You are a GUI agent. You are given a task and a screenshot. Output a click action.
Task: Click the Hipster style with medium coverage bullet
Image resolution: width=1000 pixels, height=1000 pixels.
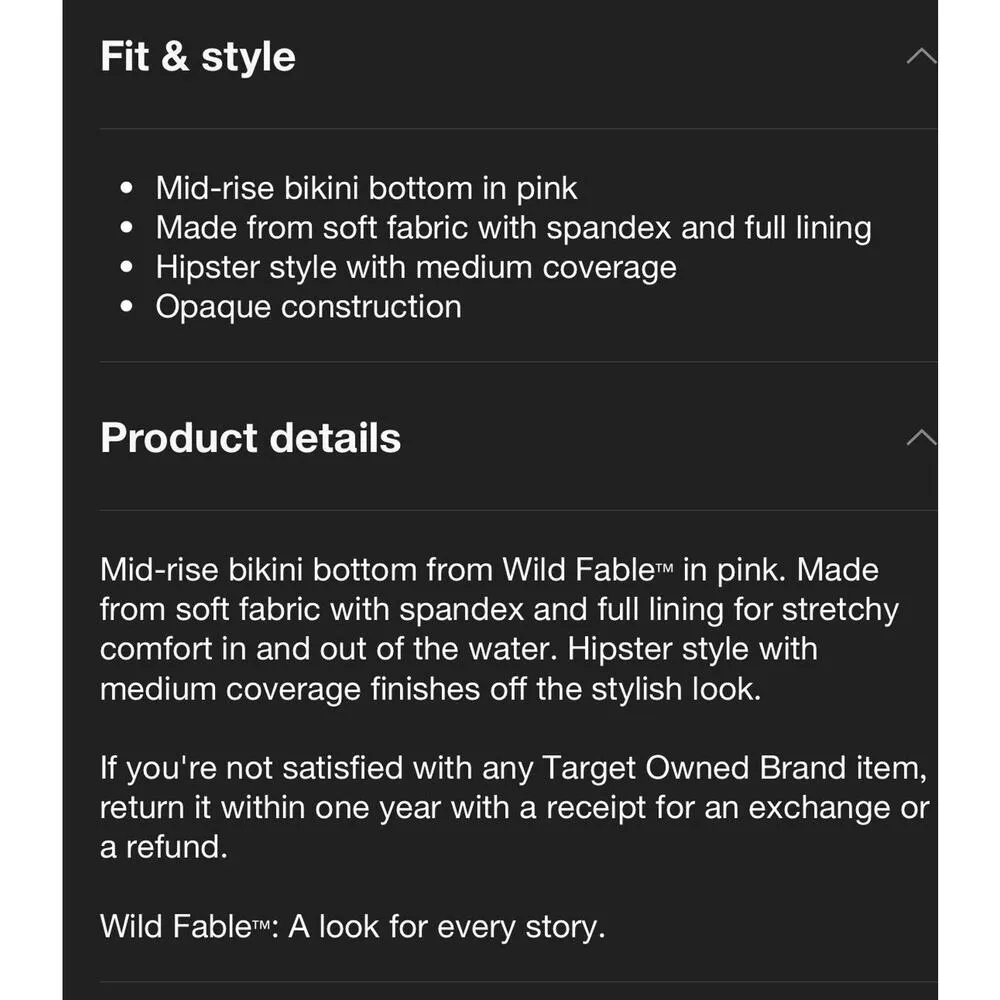point(416,267)
